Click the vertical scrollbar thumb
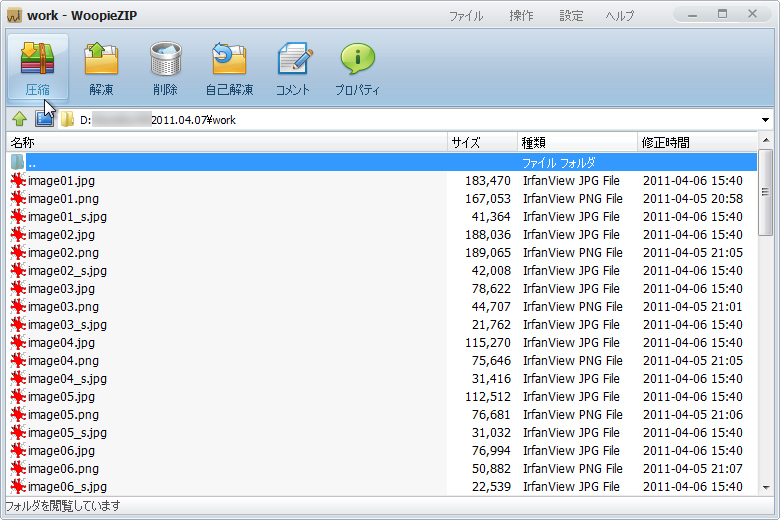 click(766, 192)
